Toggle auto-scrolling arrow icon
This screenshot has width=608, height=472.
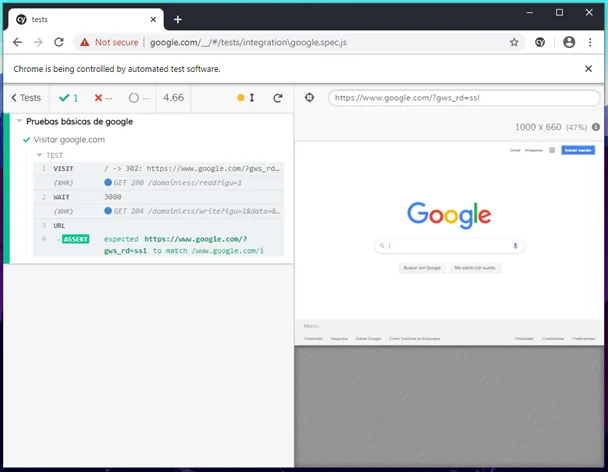252,98
